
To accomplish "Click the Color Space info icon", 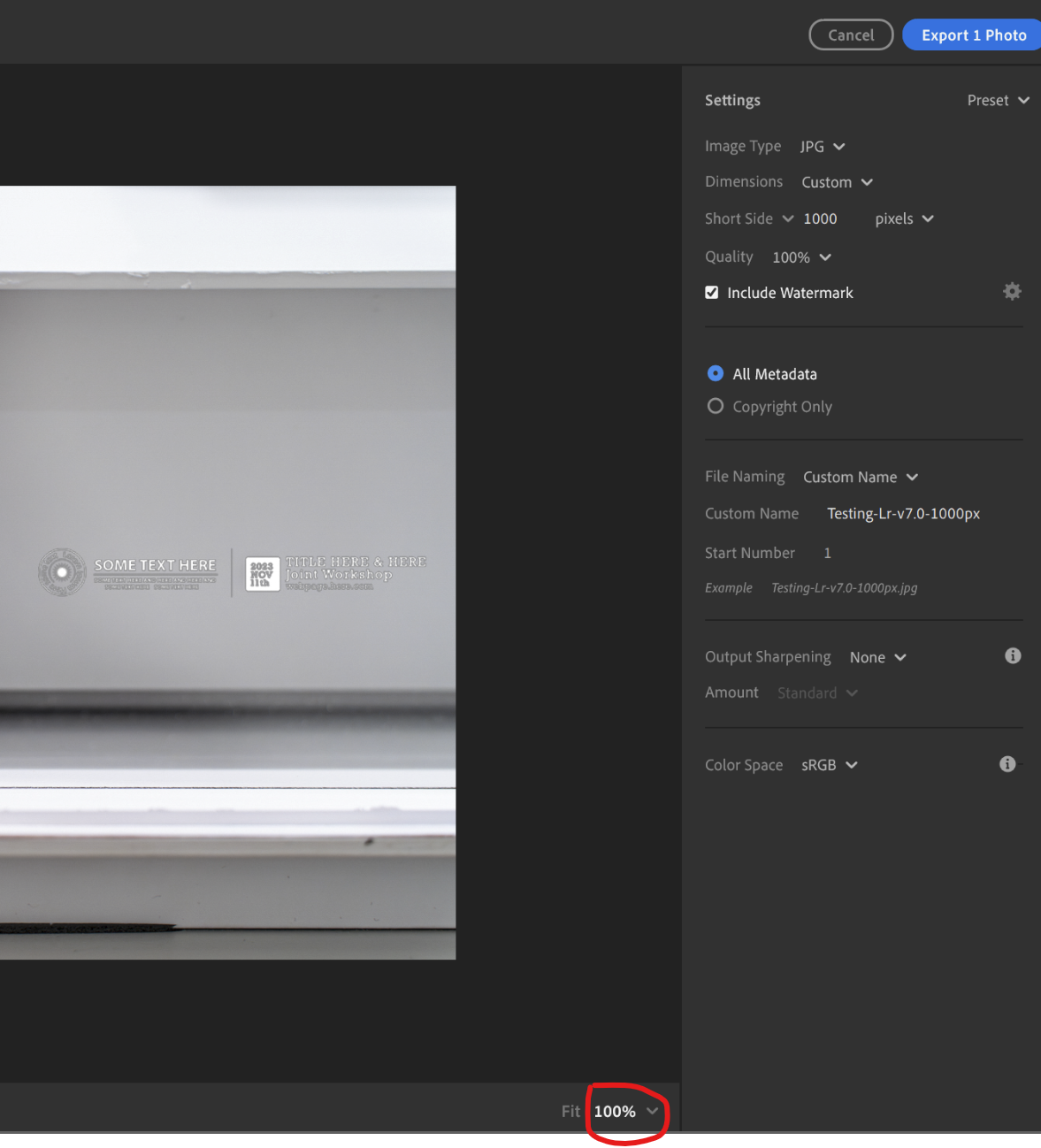I will coord(1007,764).
